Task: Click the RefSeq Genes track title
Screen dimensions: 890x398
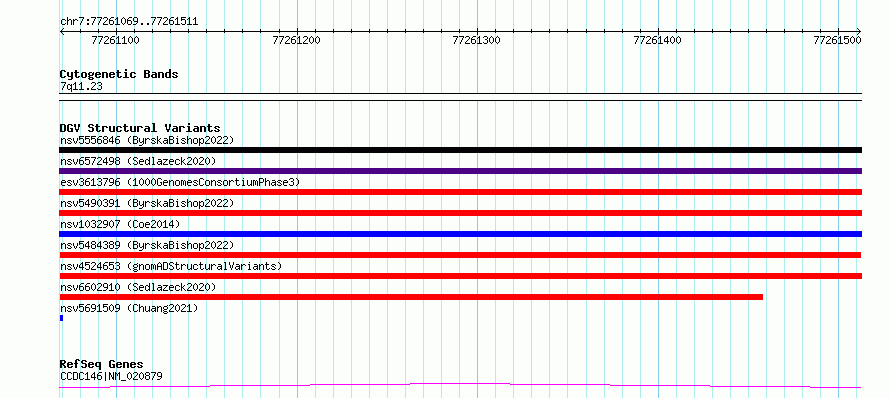Action: [101, 364]
